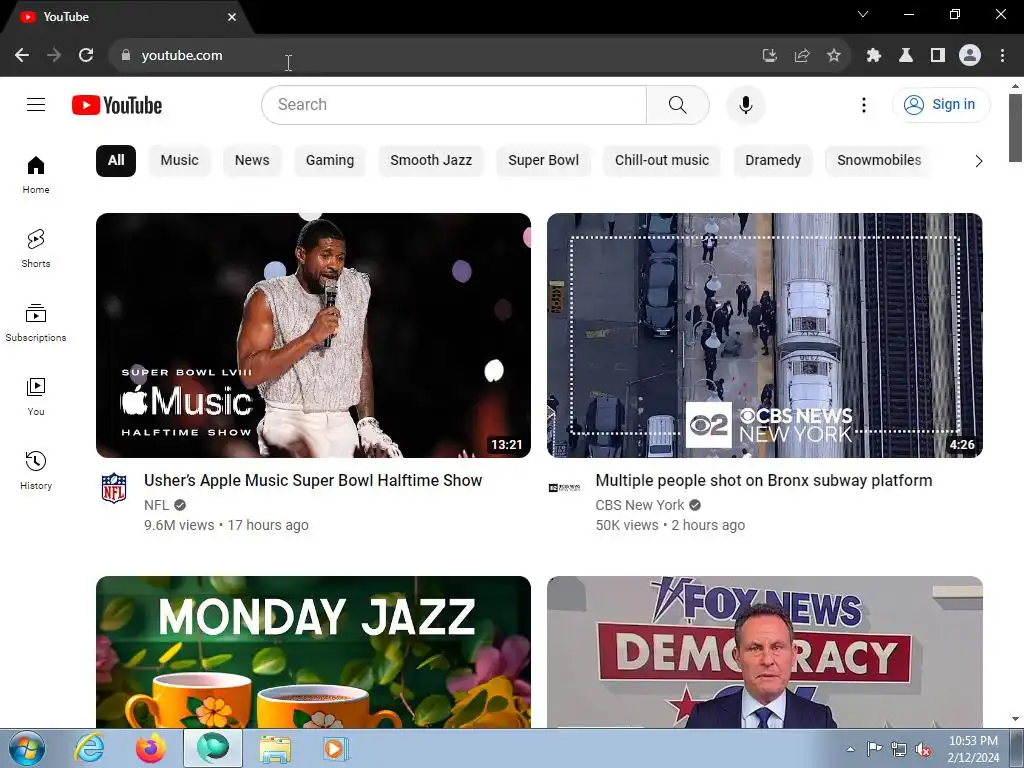This screenshot has width=1024, height=768.
Task: Open the file explorer taskbar icon
Action: pos(275,748)
